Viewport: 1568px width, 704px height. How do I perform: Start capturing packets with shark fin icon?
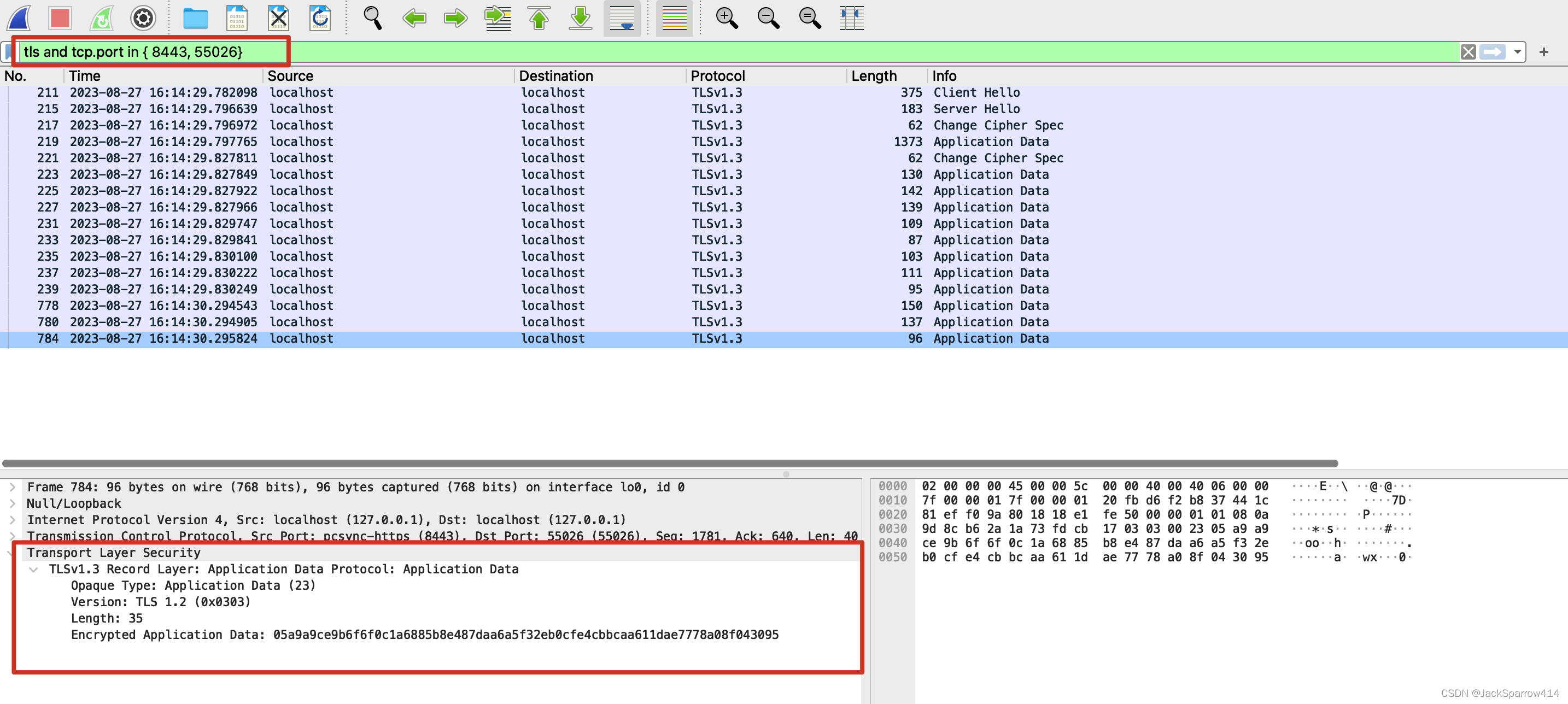point(19,18)
